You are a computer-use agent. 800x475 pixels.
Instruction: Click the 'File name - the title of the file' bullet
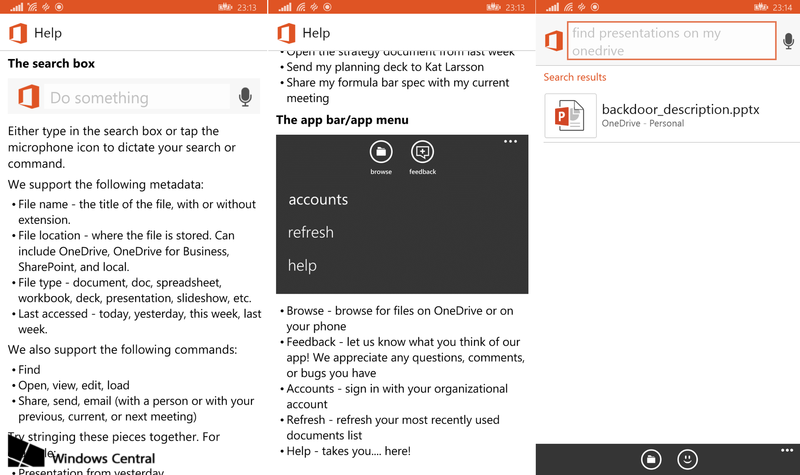pos(134,212)
